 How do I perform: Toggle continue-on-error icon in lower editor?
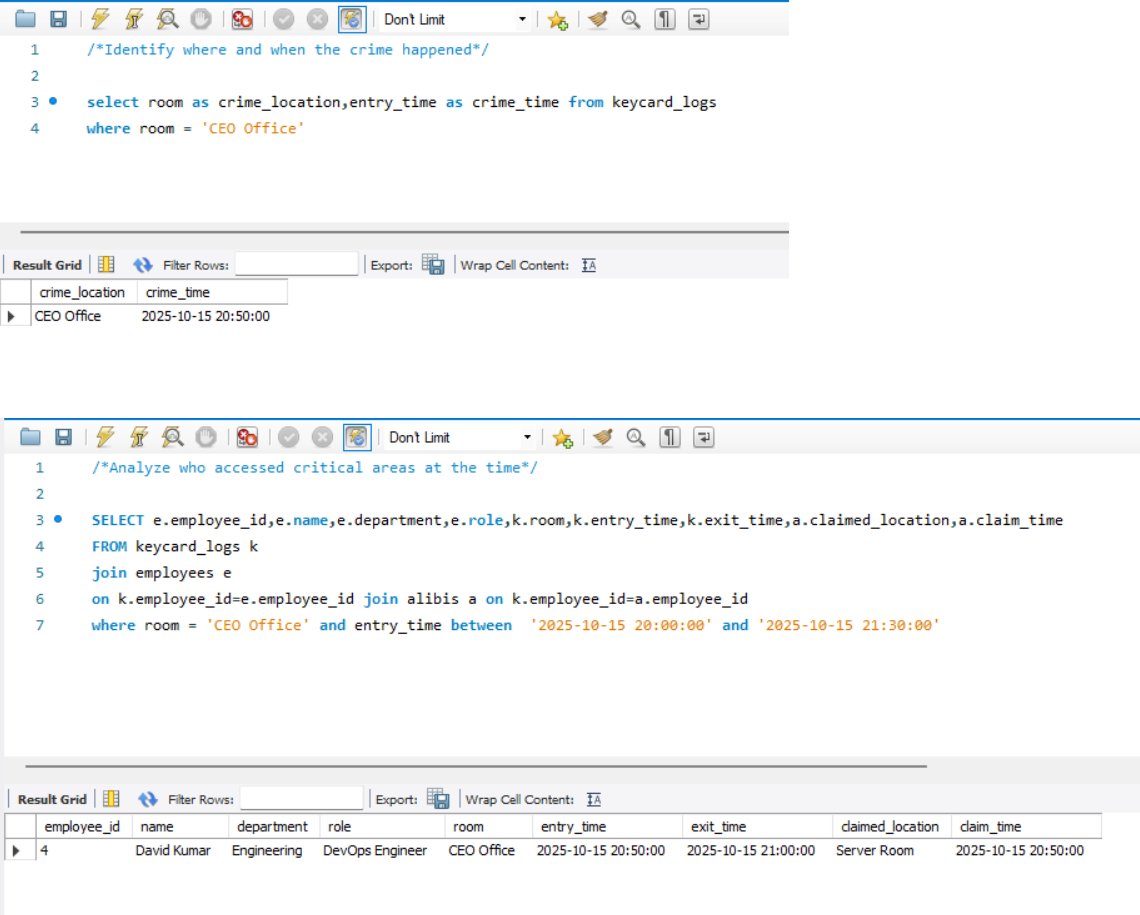point(246,437)
